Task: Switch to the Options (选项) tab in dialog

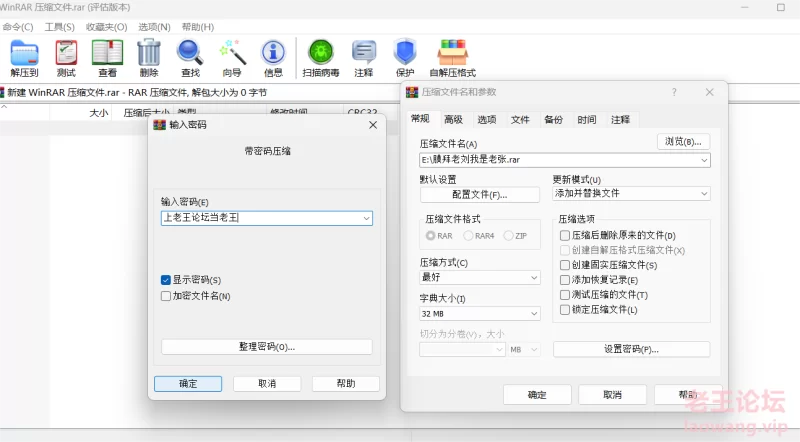Action: tap(487, 120)
